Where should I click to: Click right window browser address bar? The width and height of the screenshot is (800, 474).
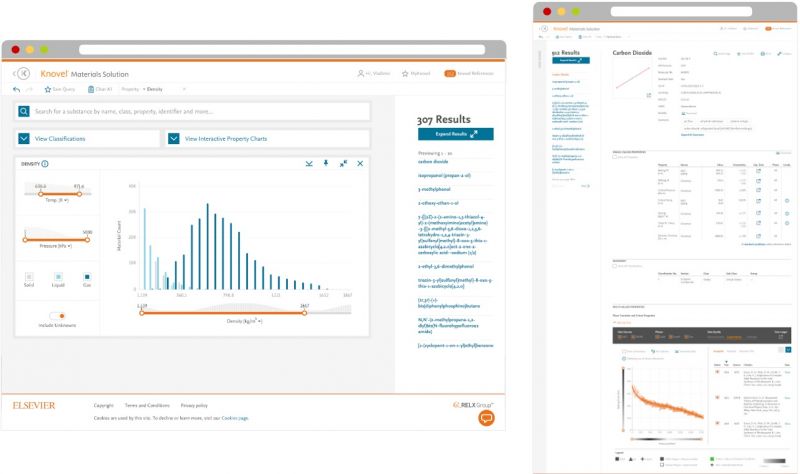point(681,11)
